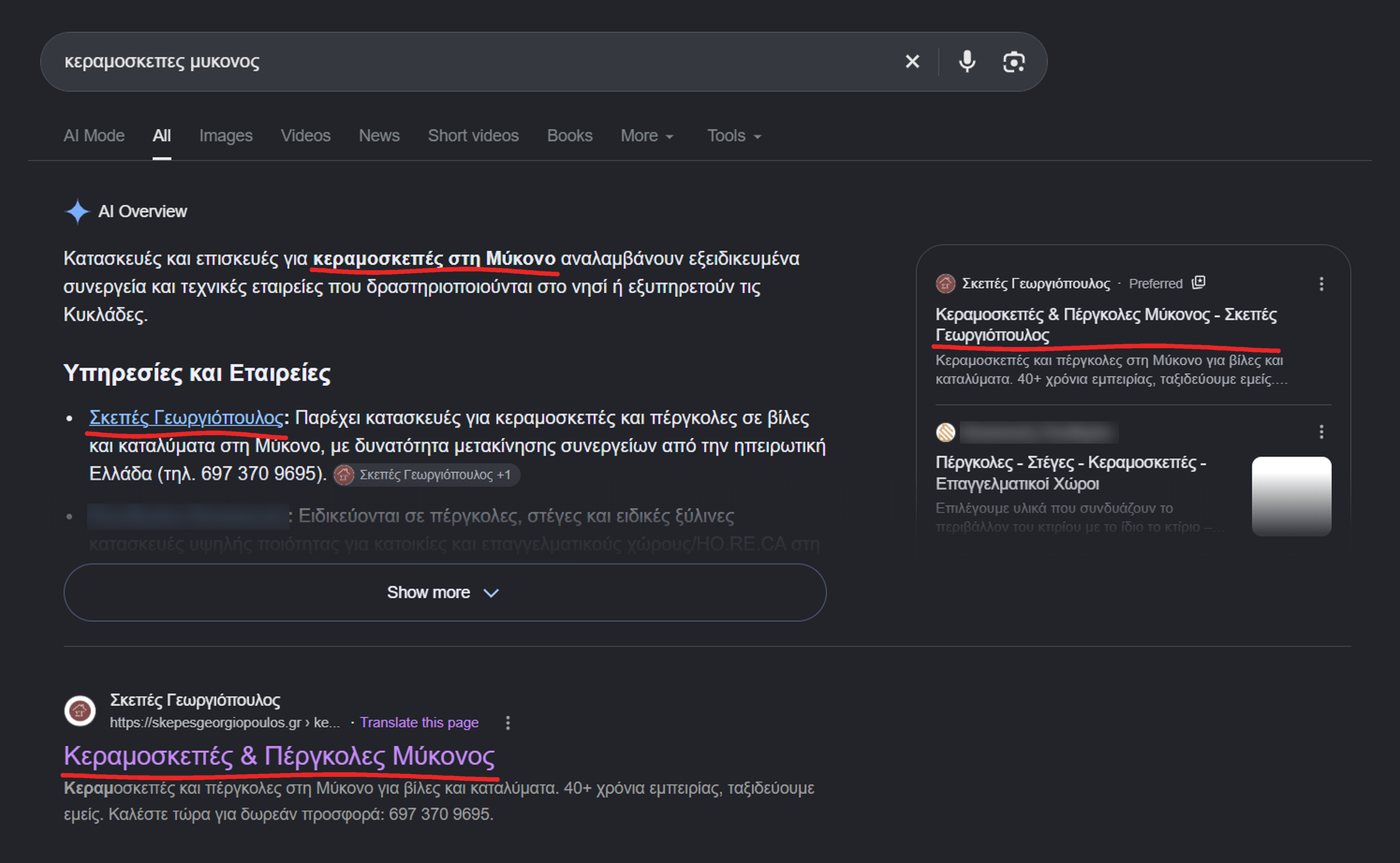Select the Images tab

[x=226, y=136]
